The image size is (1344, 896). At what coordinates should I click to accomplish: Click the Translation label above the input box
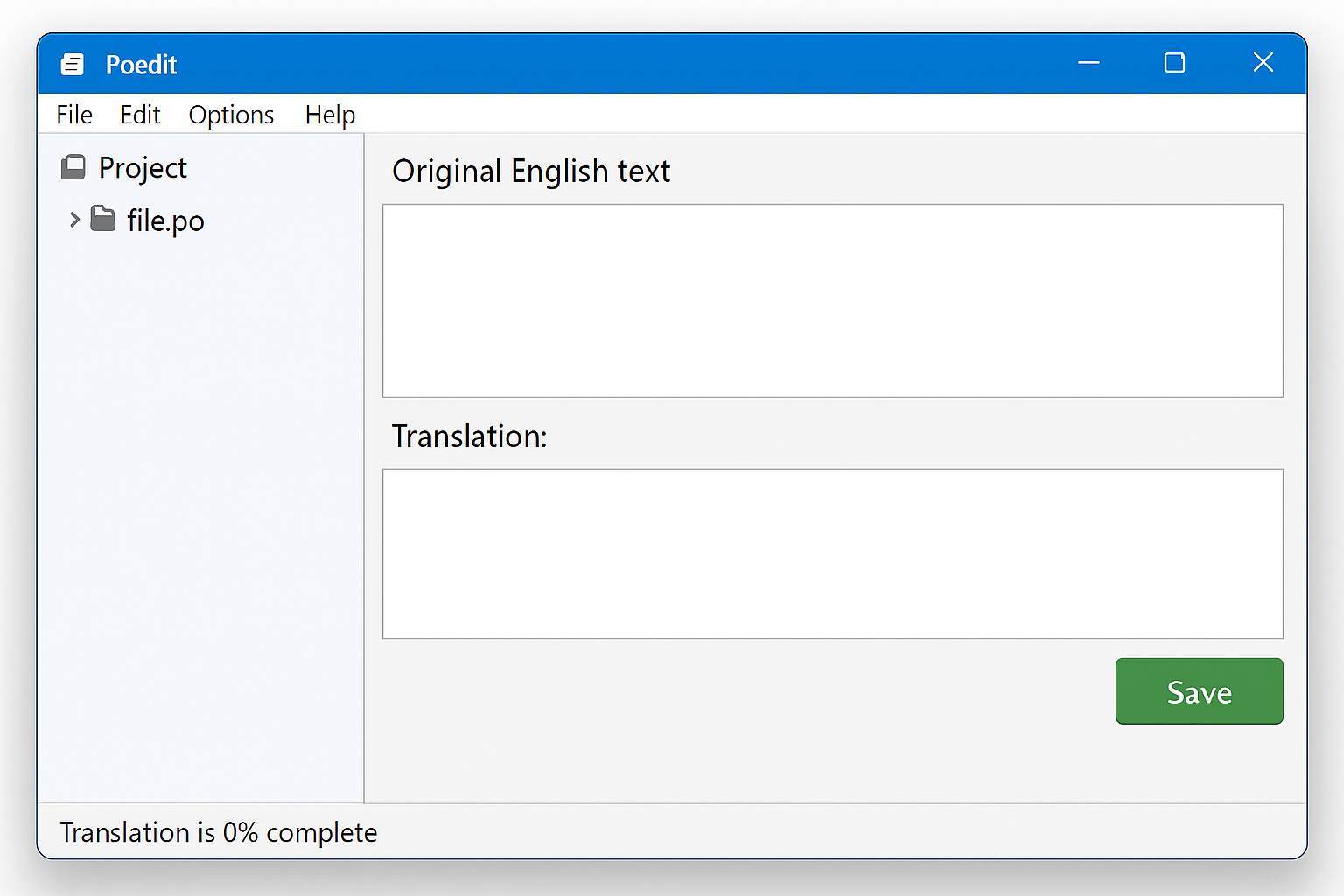tap(469, 436)
